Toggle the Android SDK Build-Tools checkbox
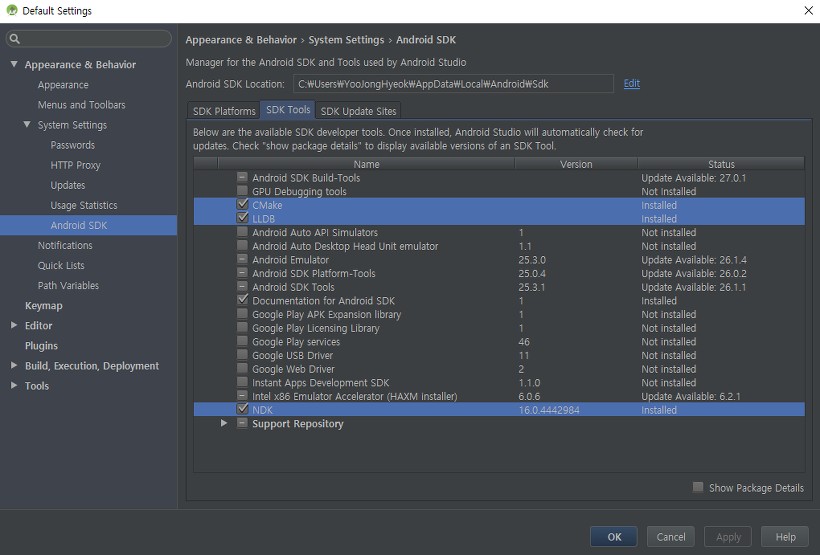The image size is (820, 555). coord(242,177)
